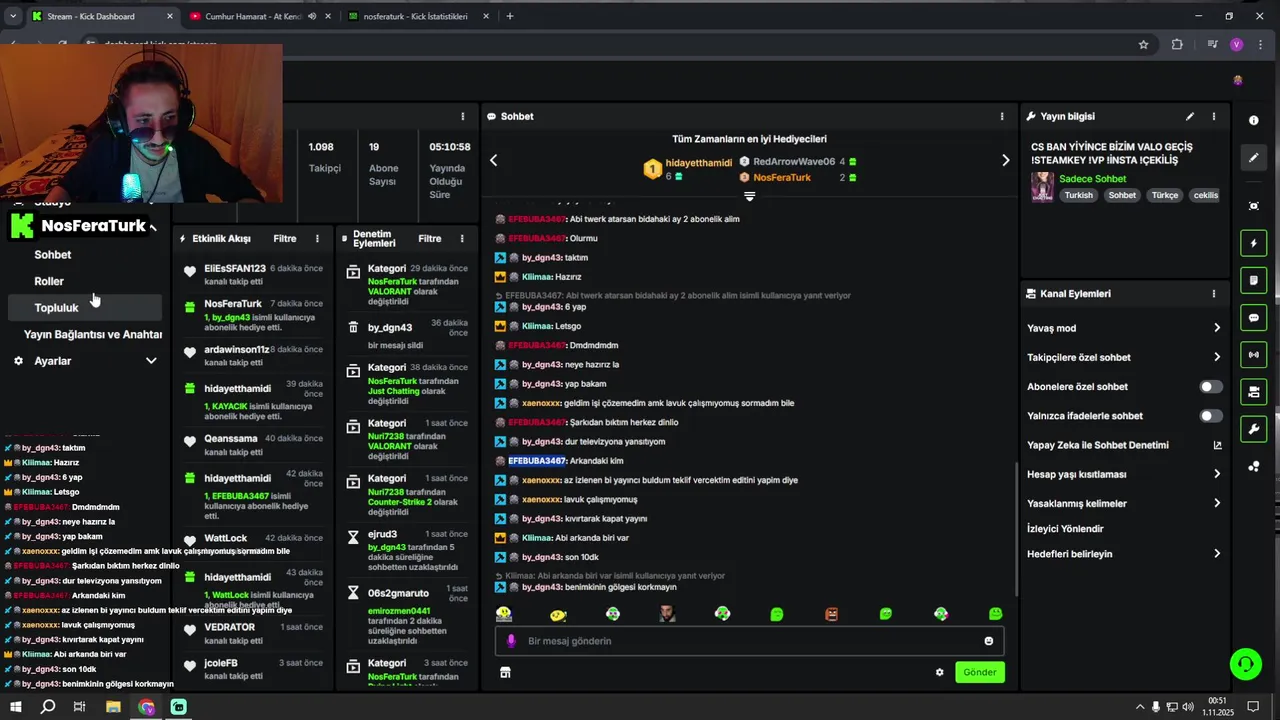Open the green headset support bubble

(1245, 664)
